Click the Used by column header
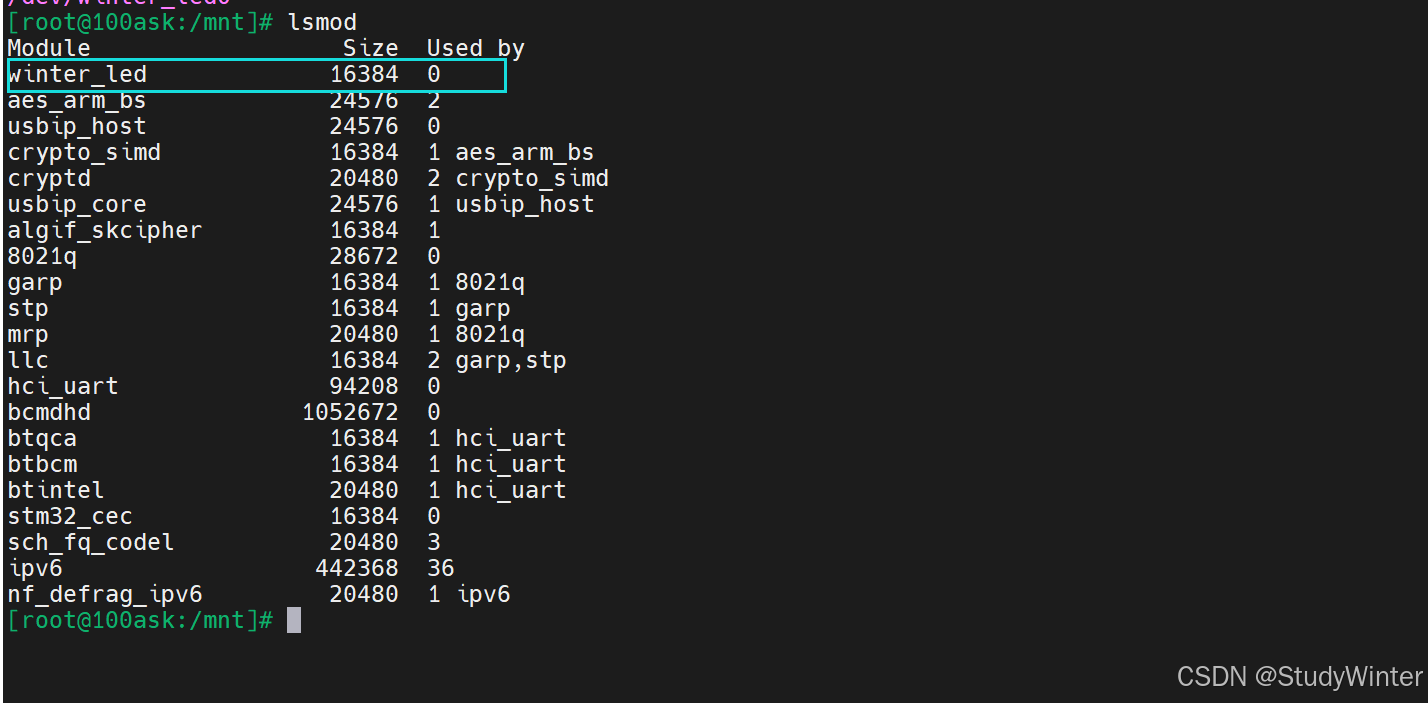Image resolution: width=1428 pixels, height=703 pixels. click(x=475, y=48)
